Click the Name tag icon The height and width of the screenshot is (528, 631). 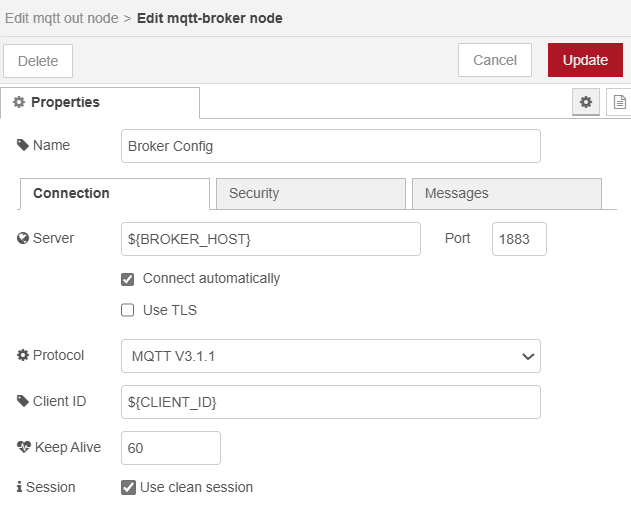coord(23,145)
